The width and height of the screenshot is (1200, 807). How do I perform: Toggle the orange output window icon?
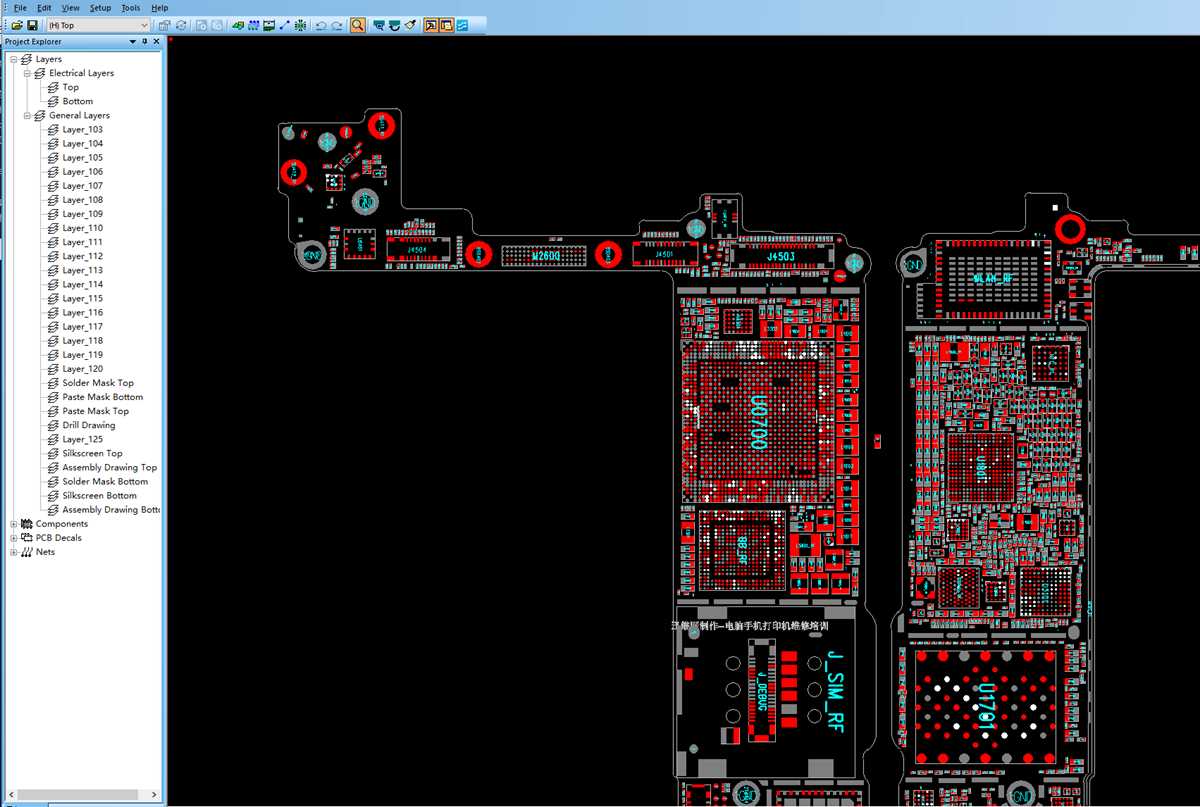[x=446, y=25]
